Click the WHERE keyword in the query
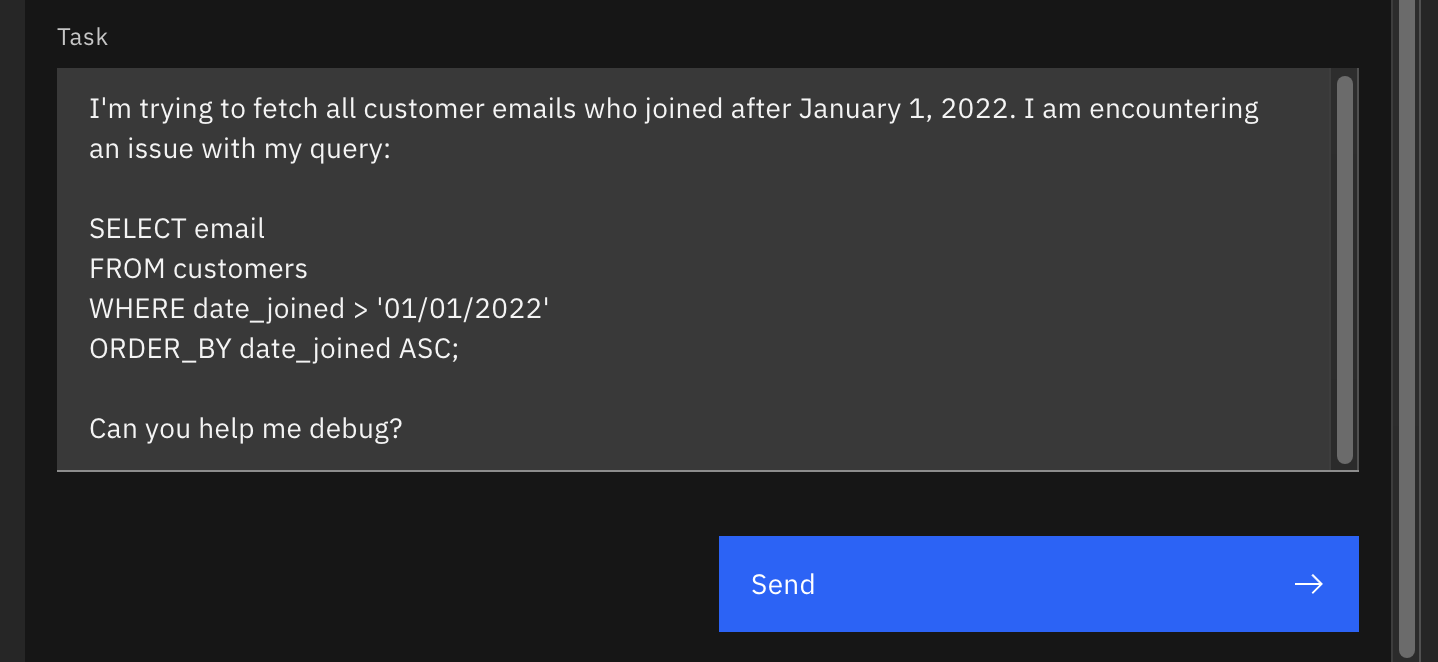This screenshot has width=1438, height=662. [137, 309]
